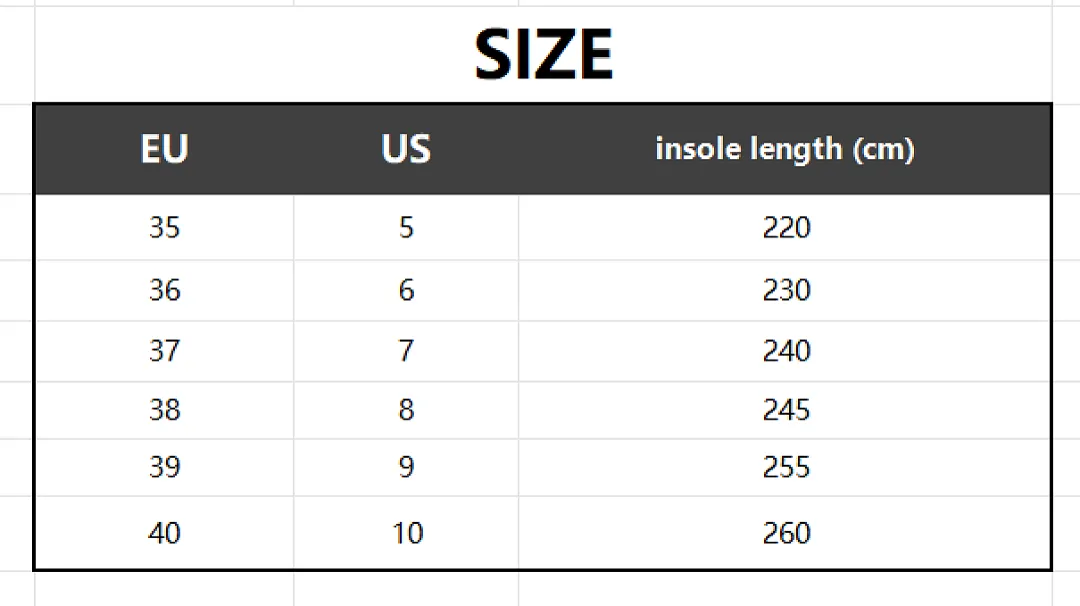Select the US size 8 cell
This screenshot has height=606, width=1080.
click(x=406, y=410)
